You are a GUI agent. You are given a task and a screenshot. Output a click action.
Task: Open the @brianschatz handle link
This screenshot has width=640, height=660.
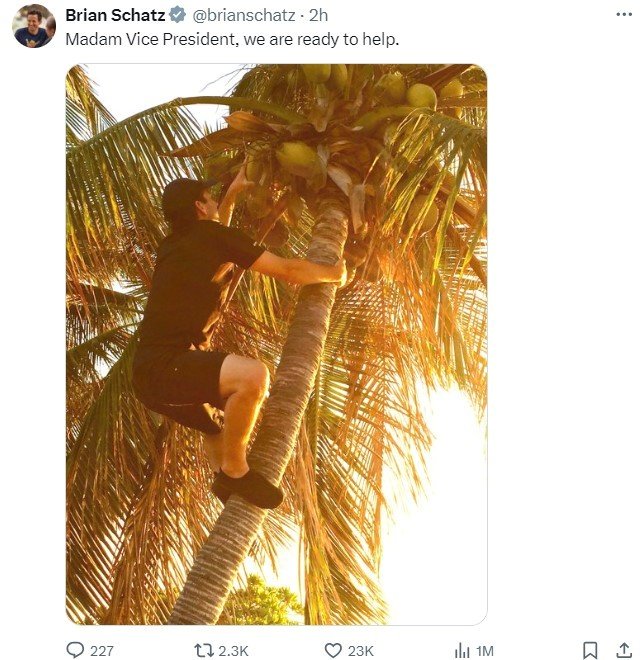point(241,15)
